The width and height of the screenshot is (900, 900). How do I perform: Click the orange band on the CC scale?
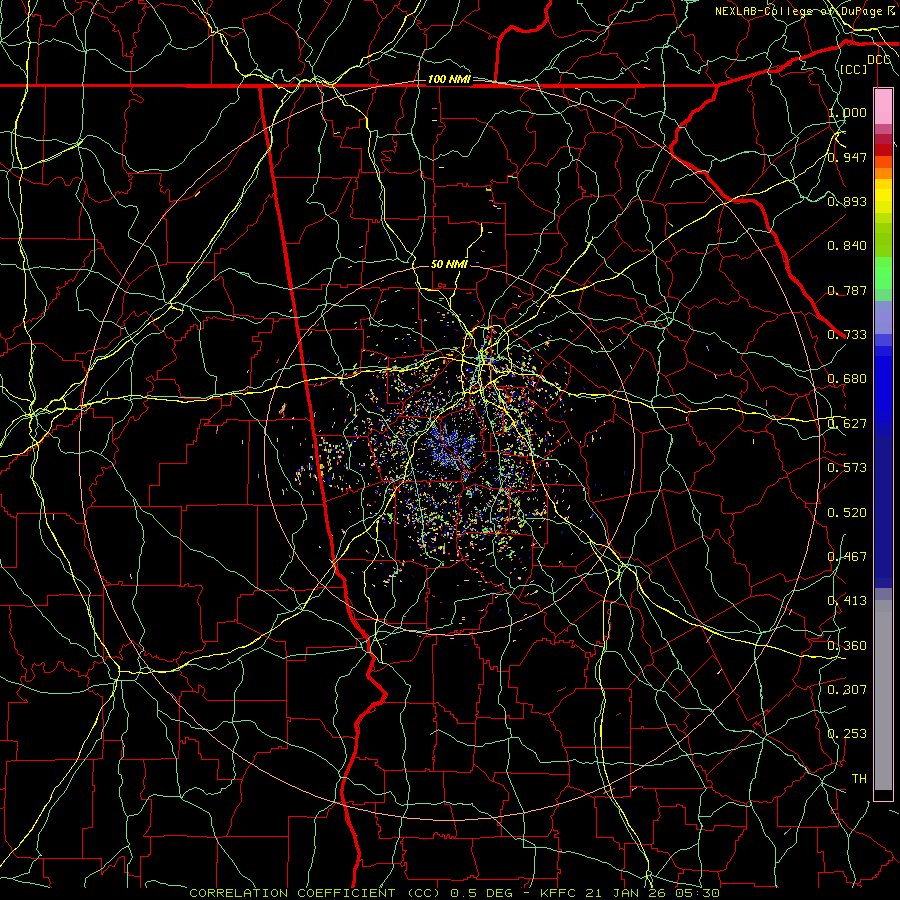(x=883, y=173)
